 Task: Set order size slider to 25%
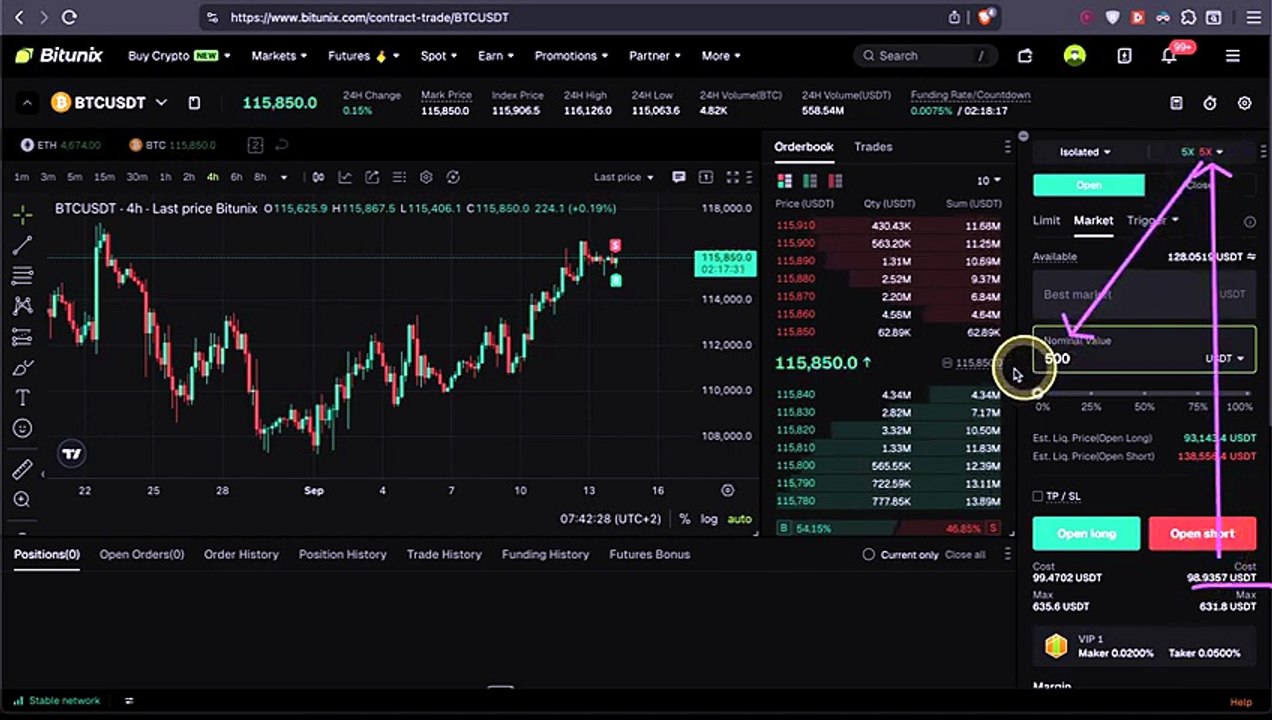click(x=1091, y=395)
